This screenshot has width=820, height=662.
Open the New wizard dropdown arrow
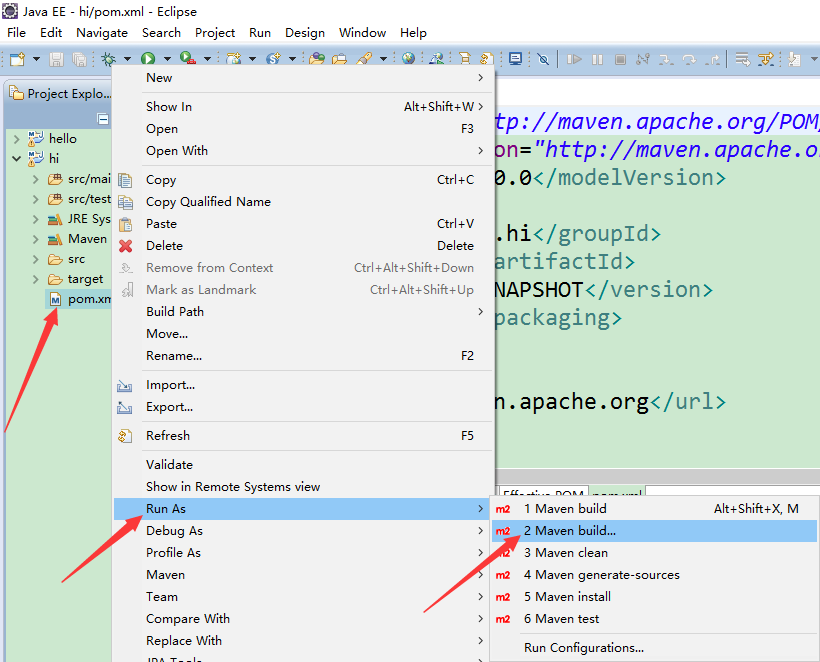pos(36,59)
